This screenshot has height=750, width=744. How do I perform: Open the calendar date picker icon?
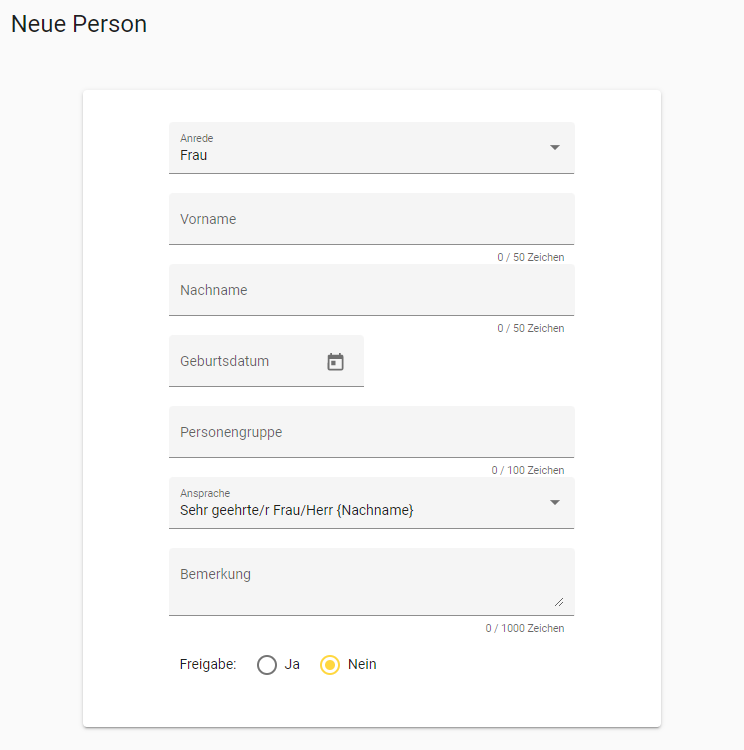click(x=336, y=362)
